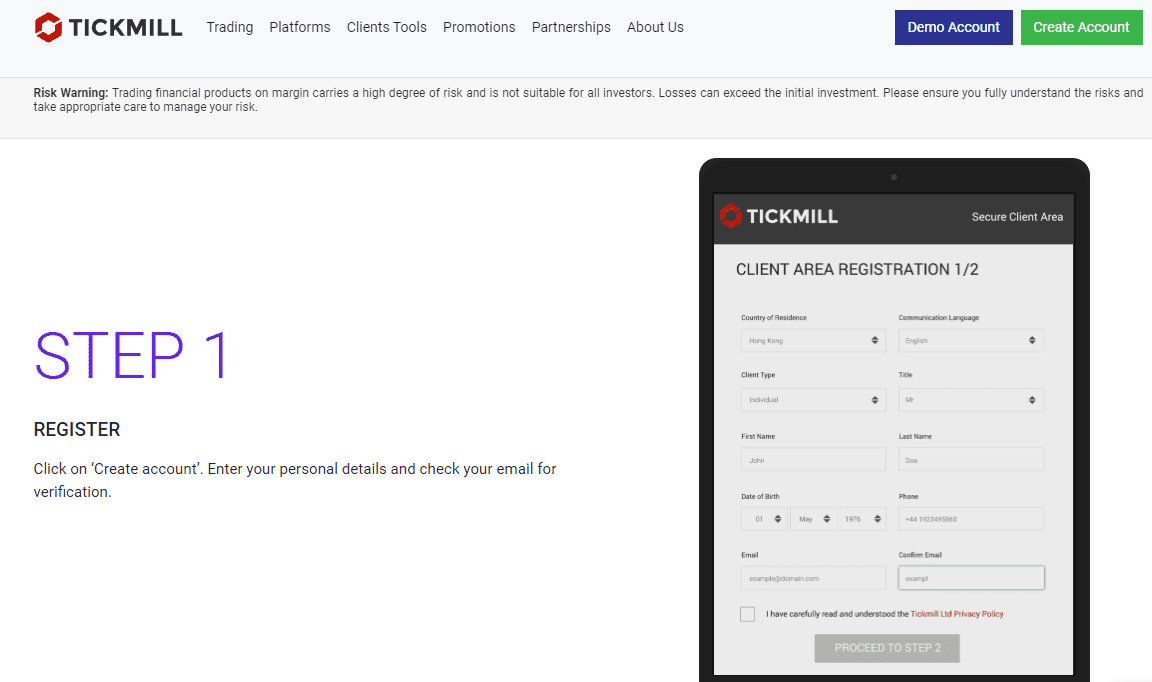Click the Last Name input field
Image resolution: width=1152 pixels, height=682 pixels.
tap(971, 459)
